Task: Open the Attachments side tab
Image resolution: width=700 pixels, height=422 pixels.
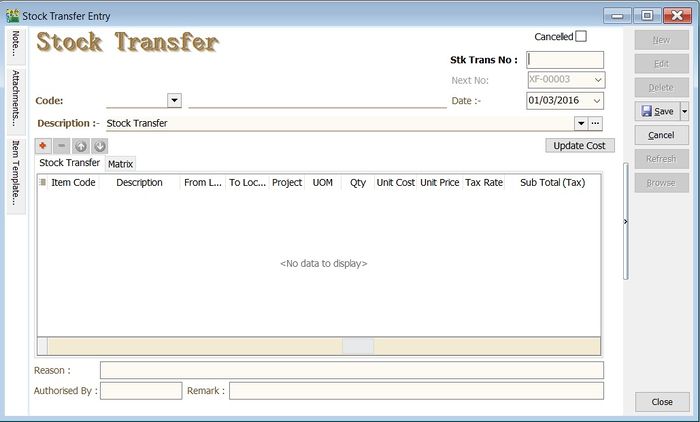Action: click(x=16, y=98)
